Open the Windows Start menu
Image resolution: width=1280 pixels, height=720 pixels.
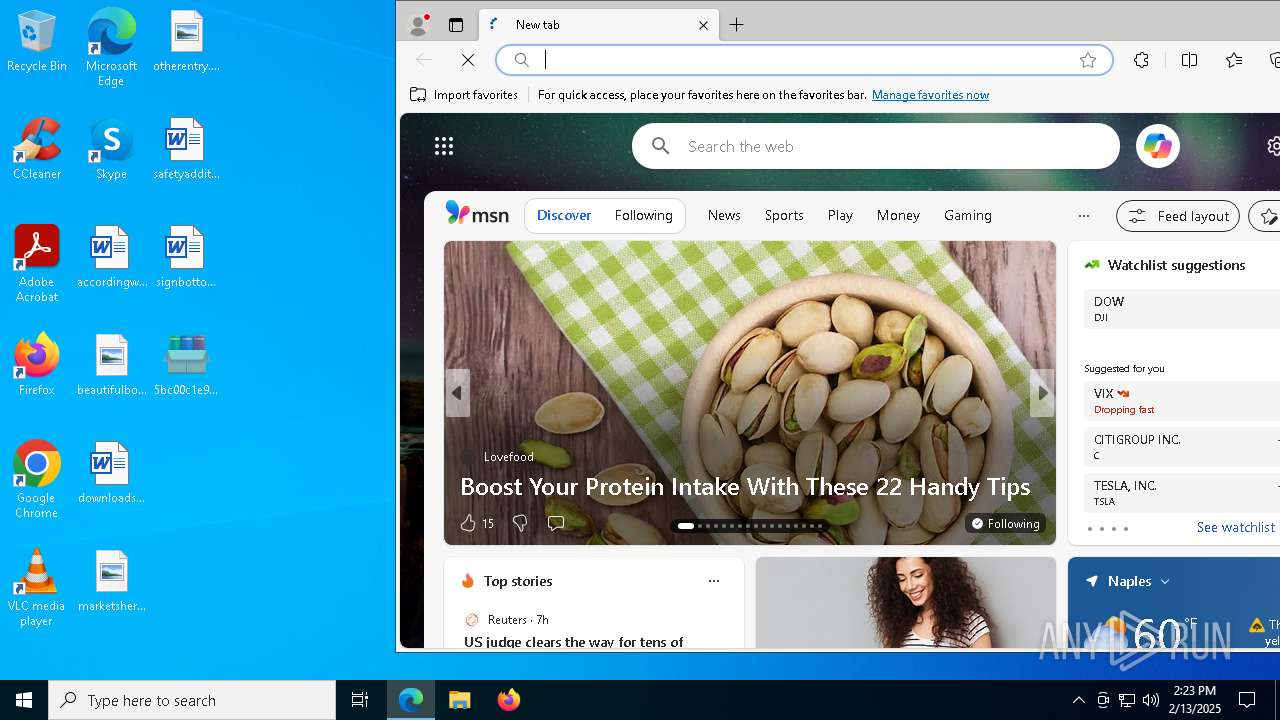(24, 700)
